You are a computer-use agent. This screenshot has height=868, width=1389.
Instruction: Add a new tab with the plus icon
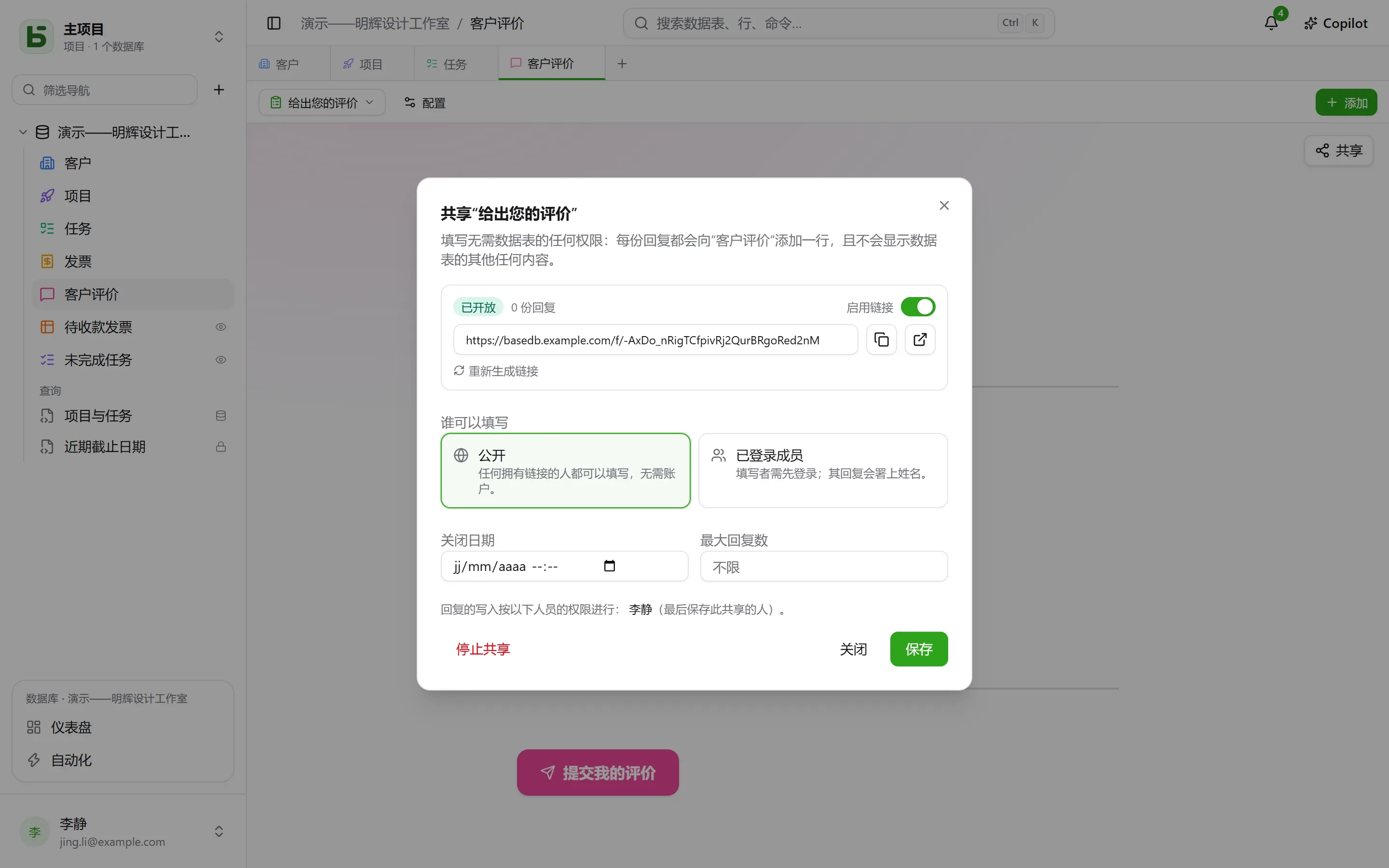(622, 64)
